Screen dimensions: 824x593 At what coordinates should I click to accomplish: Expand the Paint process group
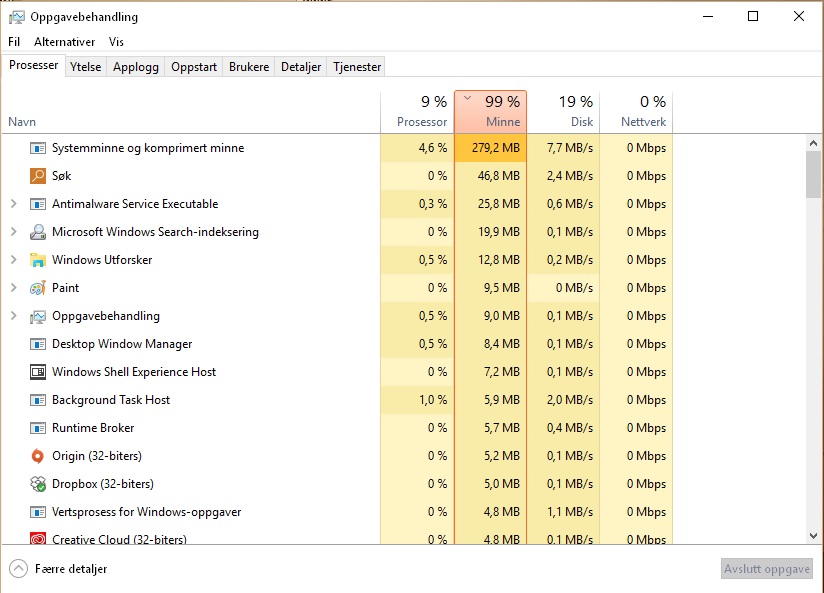[14, 288]
